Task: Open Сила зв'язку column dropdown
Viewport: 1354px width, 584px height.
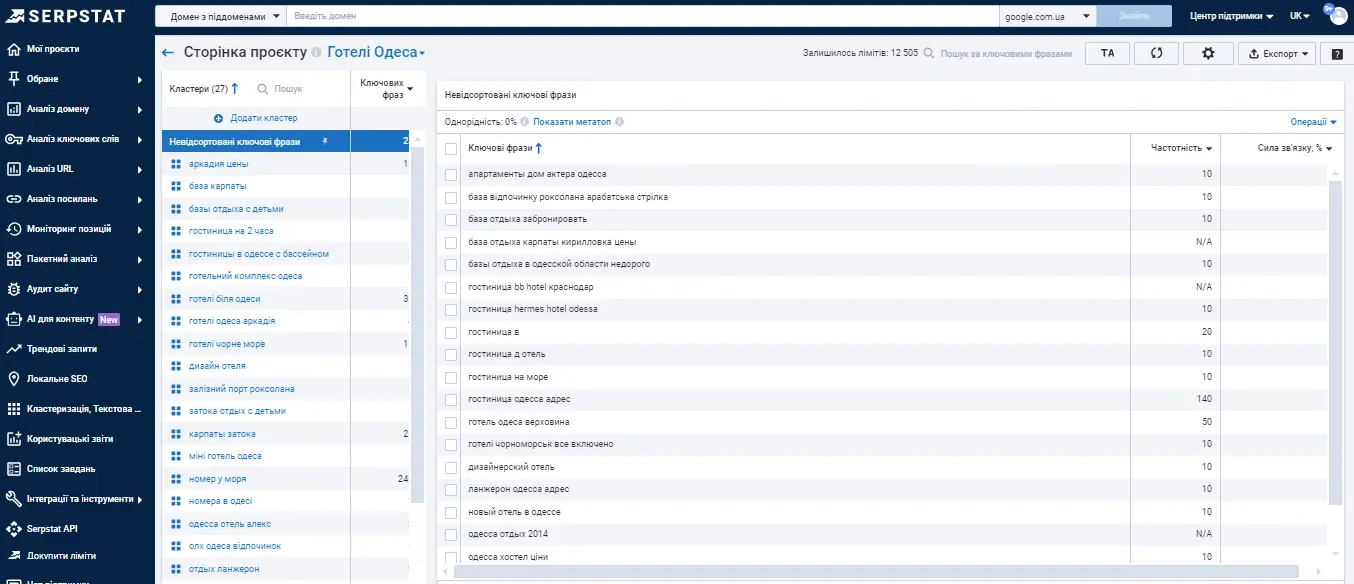Action: coord(1295,148)
